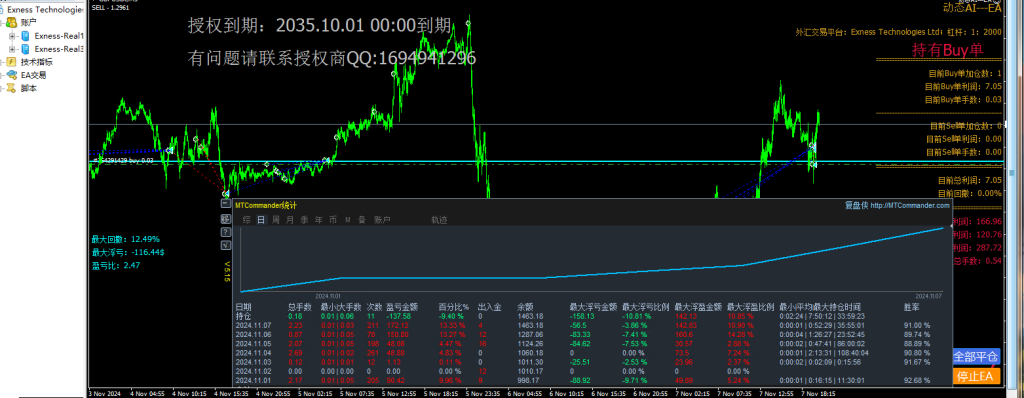The image size is (1024, 398).
Task: Select the 日 daily tab
Action: point(261,220)
